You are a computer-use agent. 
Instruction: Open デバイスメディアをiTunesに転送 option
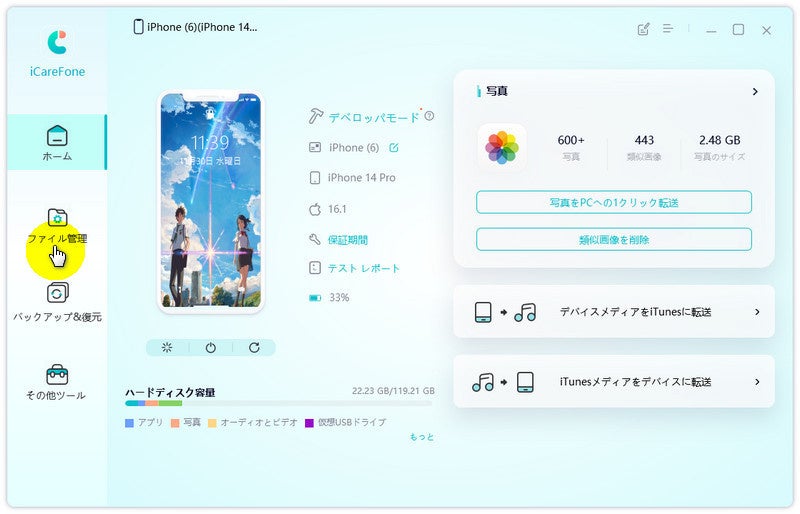click(x=614, y=311)
